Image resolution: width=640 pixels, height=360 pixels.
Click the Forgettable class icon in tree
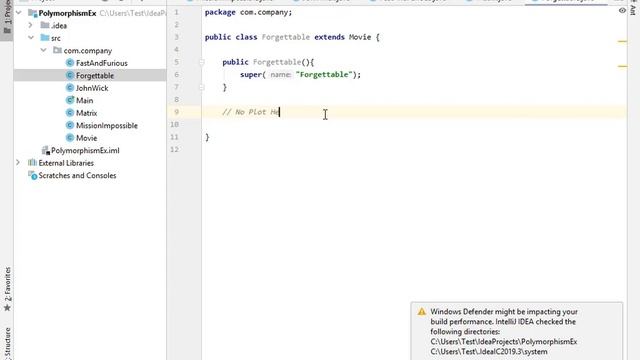(70, 76)
